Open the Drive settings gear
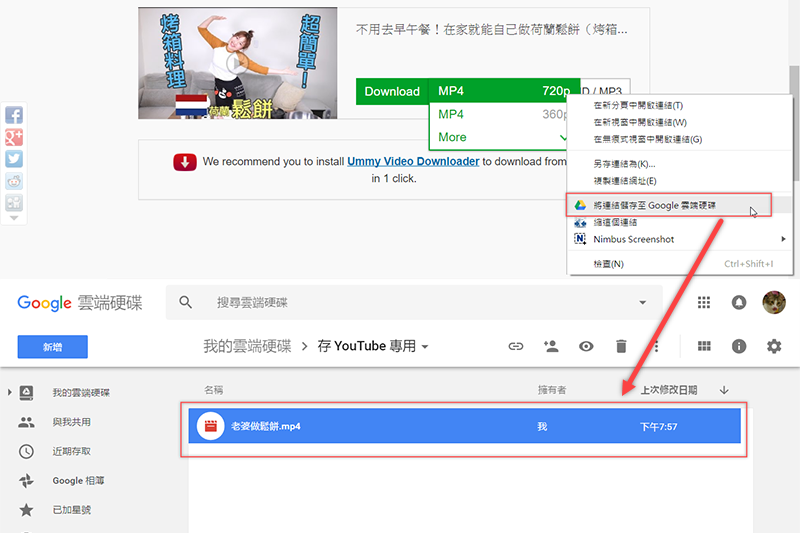This screenshot has width=800, height=533. click(774, 346)
